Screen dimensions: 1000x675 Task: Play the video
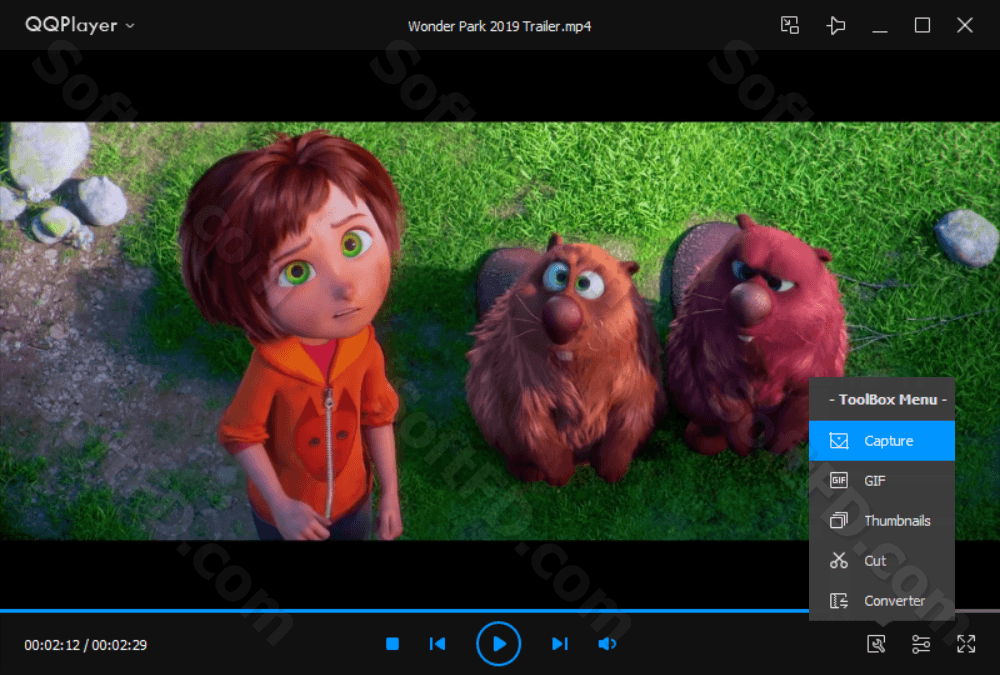pyautogui.click(x=498, y=644)
